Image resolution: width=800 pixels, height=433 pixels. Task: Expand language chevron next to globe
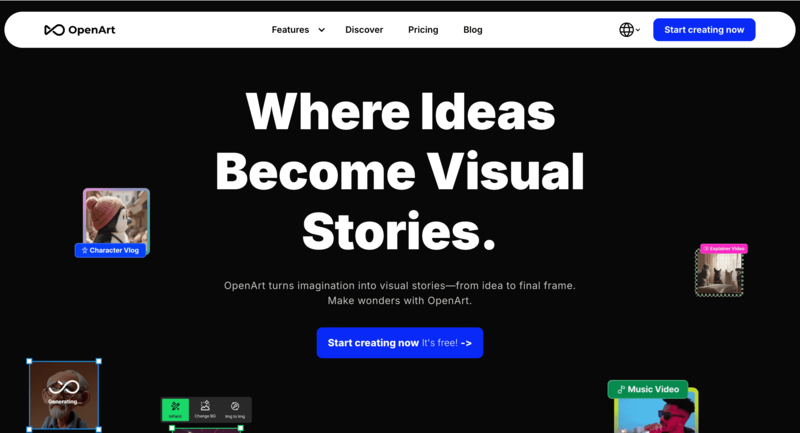(638, 30)
